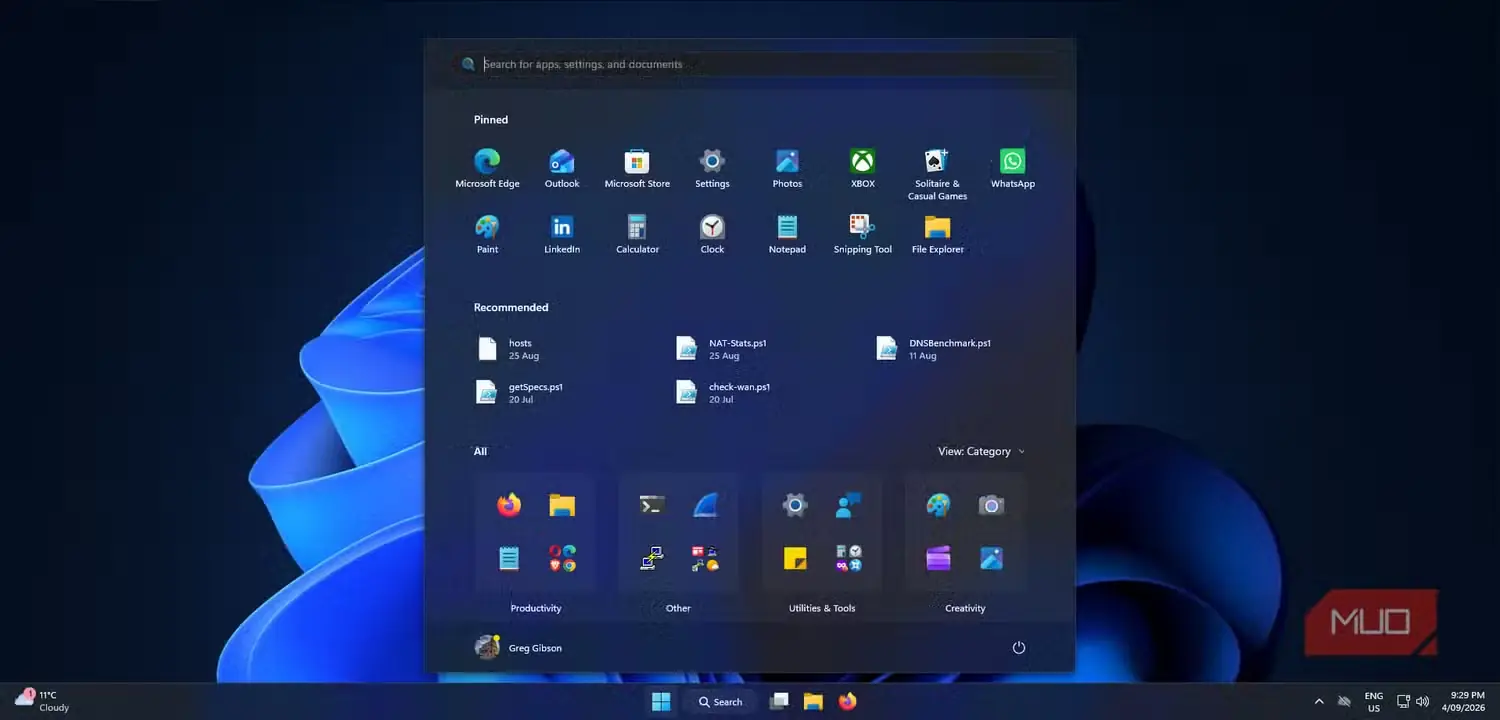Focus the Start menu search field
Image resolution: width=1500 pixels, height=720 pixels.
tap(755, 64)
